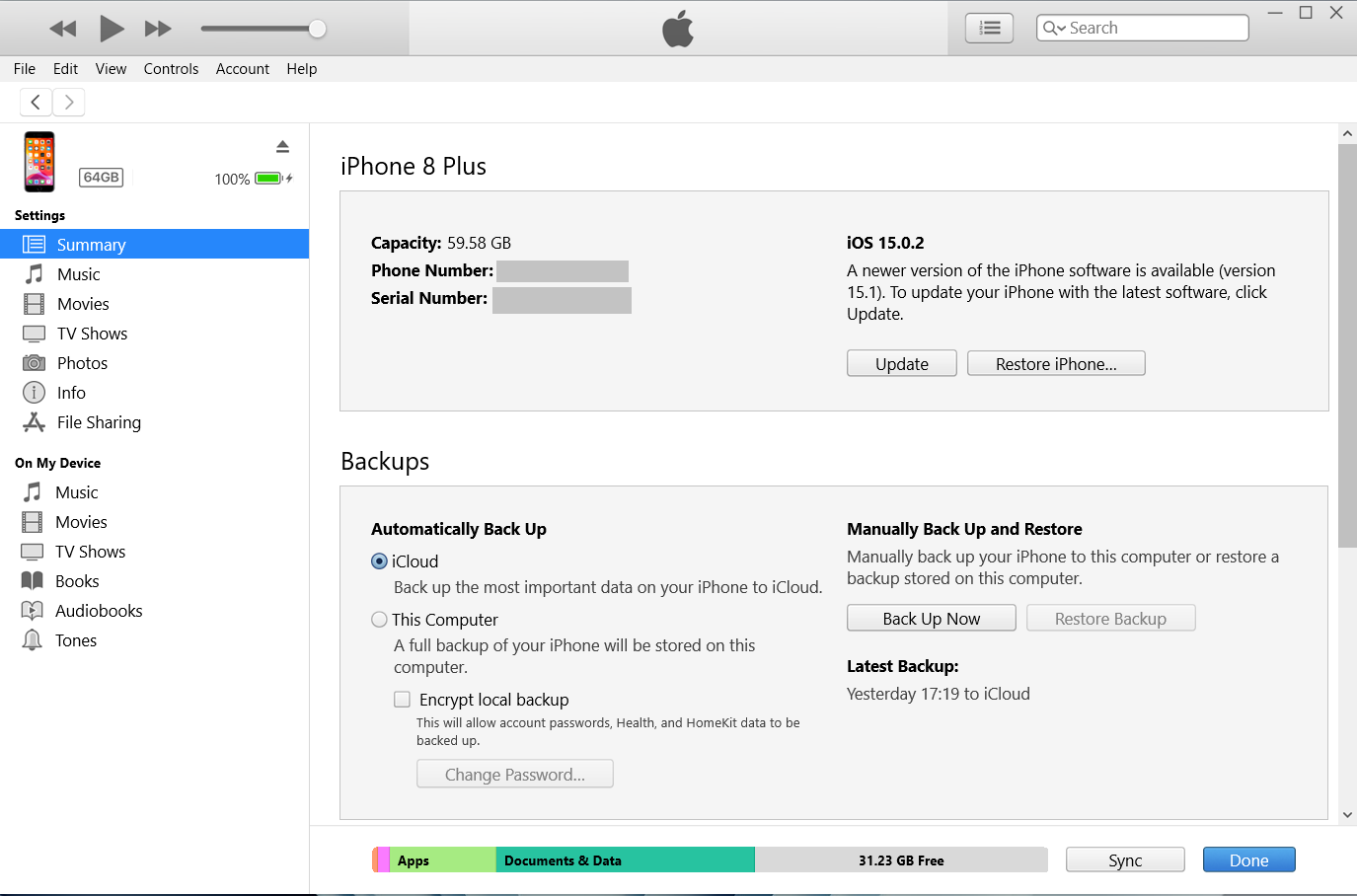Click the Change Password... button
Image resolution: width=1357 pixels, height=896 pixels.
click(x=515, y=774)
